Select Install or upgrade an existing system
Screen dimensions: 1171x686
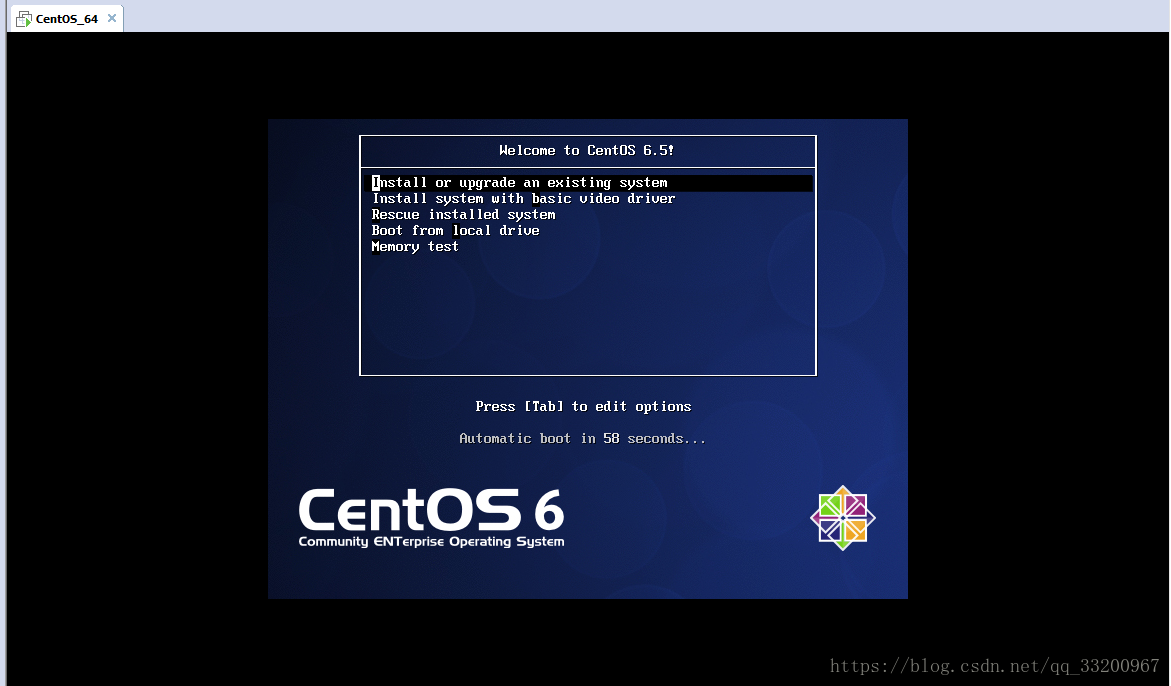pyautogui.click(x=520, y=183)
